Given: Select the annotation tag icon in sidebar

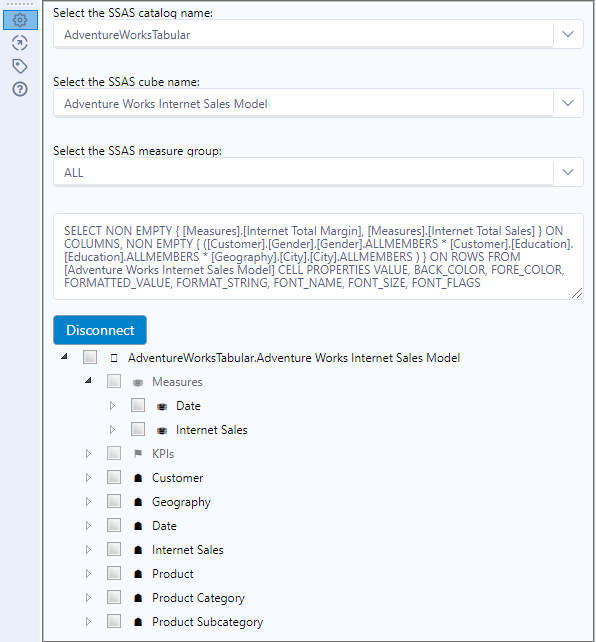Looking at the screenshot, I should [x=20, y=66].
